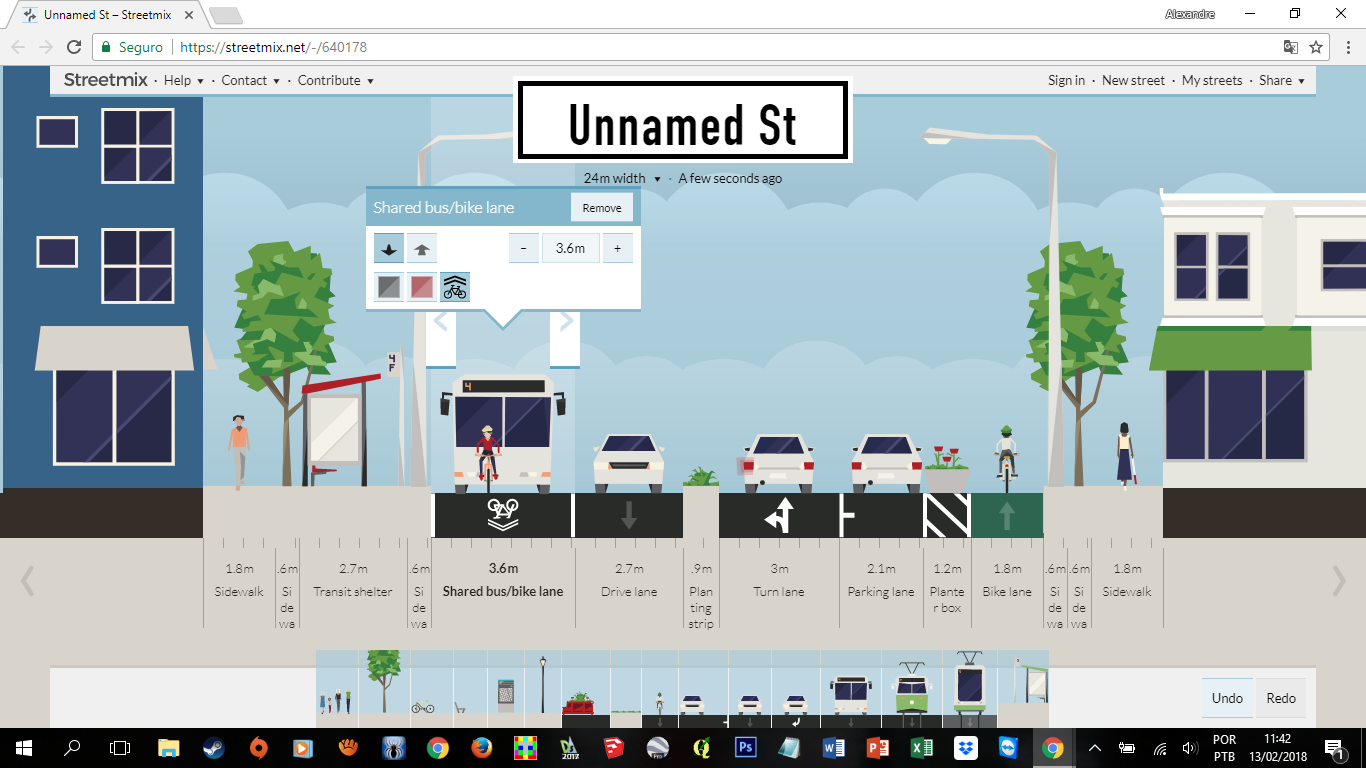The height and width of the screenshot is (768, 1366).
Task: Expand the Share dropdown menu
Action: click(x=1282, y=80)
